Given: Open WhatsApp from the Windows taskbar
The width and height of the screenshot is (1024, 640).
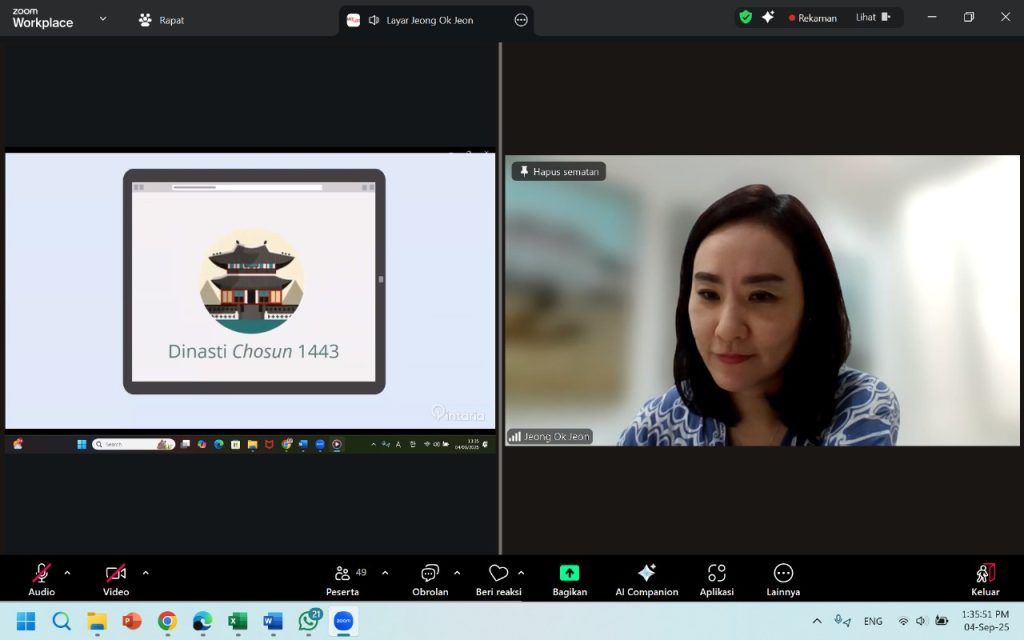Looking at the screenshot, I should [309, 621].
